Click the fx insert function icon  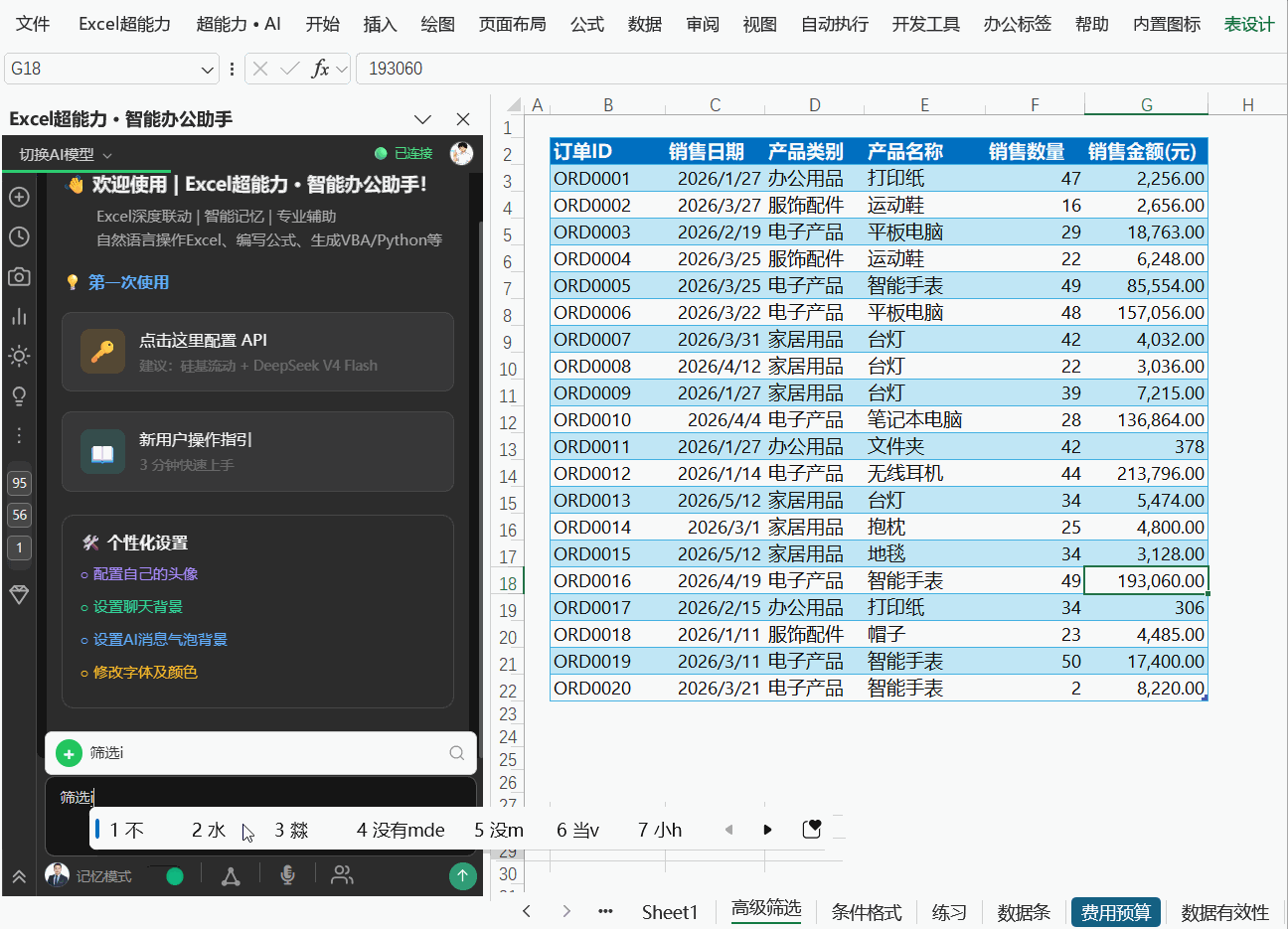tap(320, 69)
